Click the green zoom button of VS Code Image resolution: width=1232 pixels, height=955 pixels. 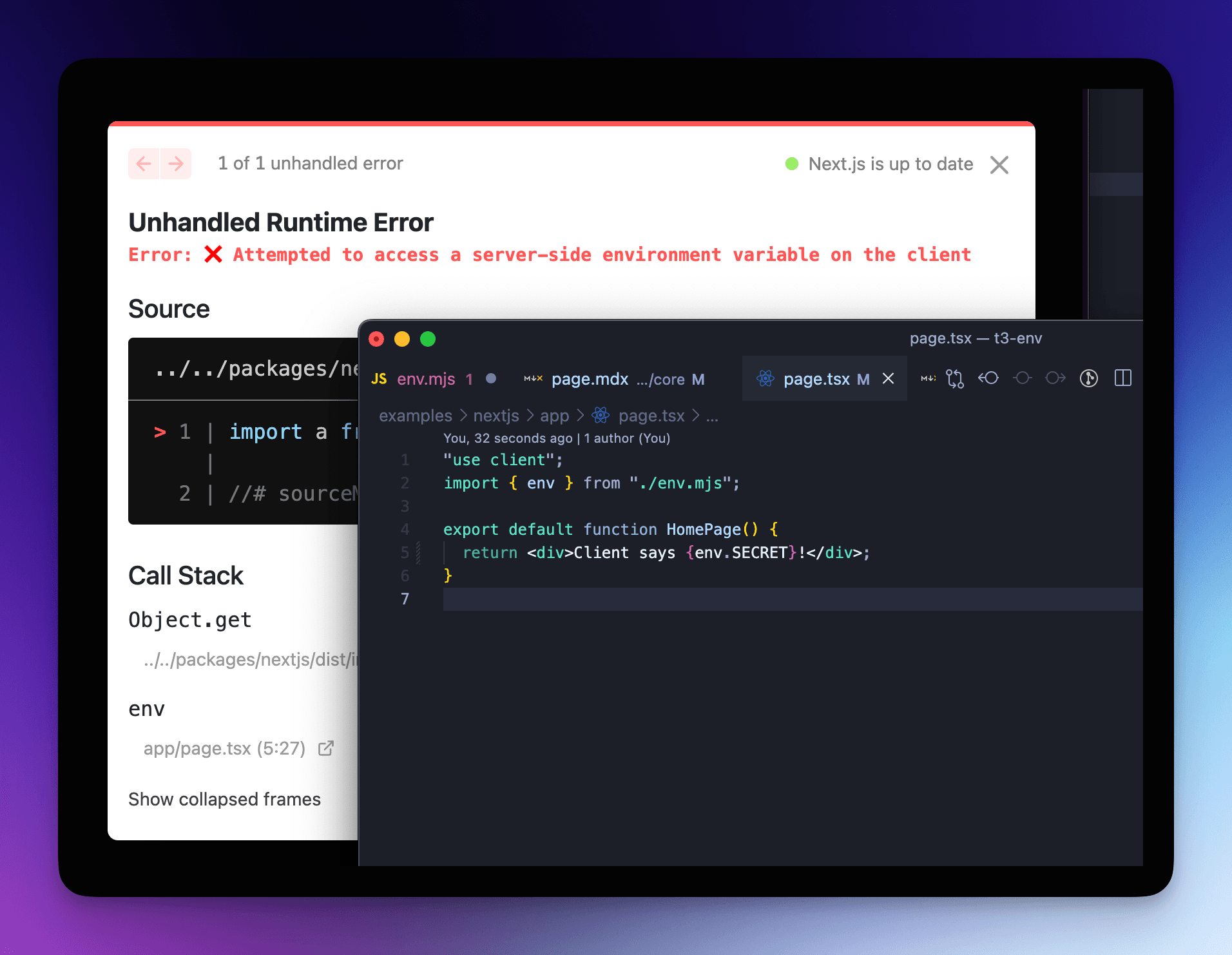tap(428, 339)
